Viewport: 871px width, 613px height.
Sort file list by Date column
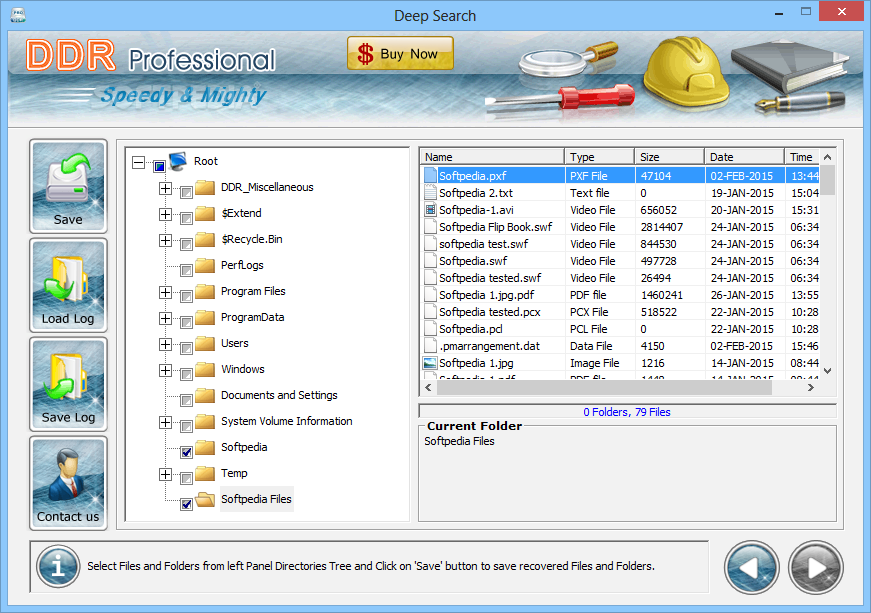(x=744, y=157)
